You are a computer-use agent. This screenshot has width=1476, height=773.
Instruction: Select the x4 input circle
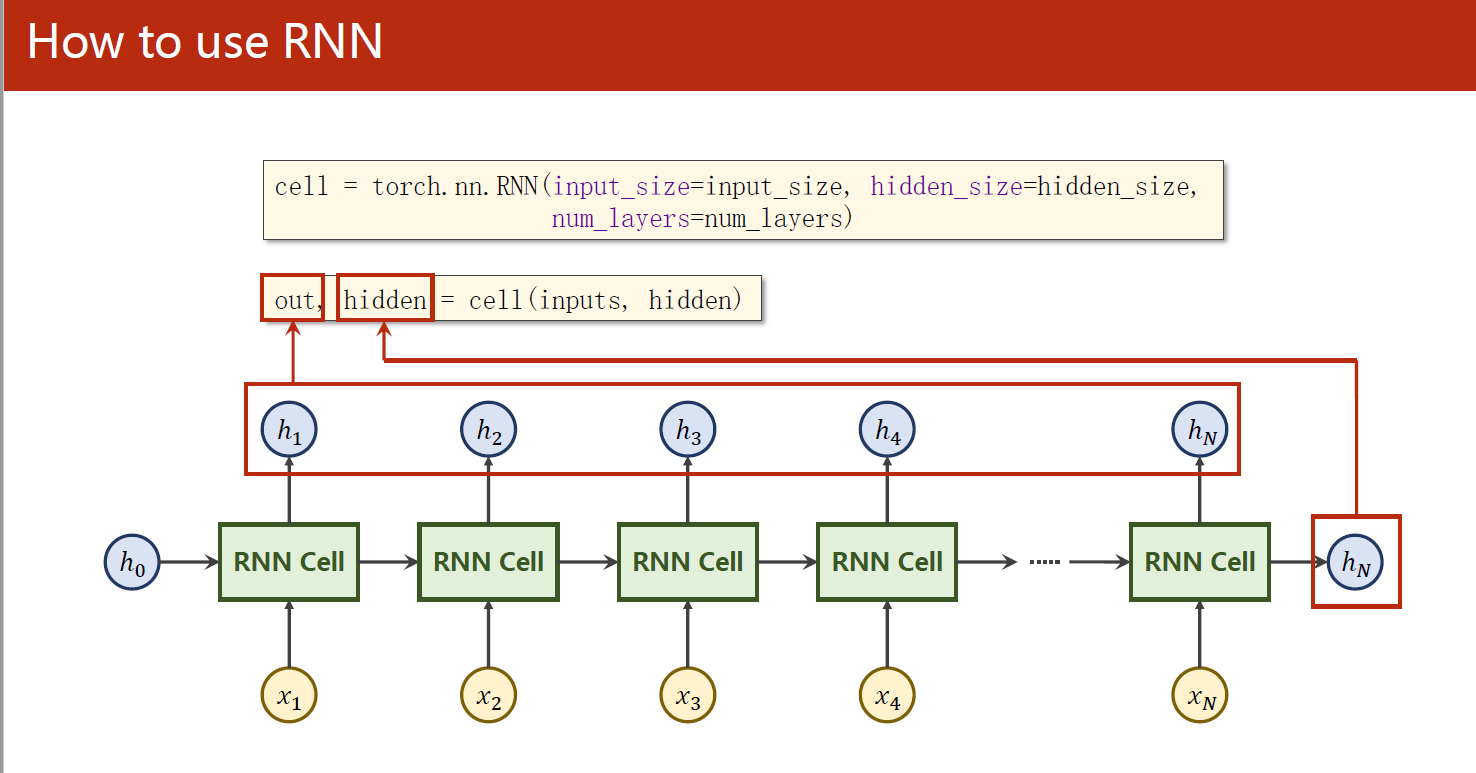888,694
